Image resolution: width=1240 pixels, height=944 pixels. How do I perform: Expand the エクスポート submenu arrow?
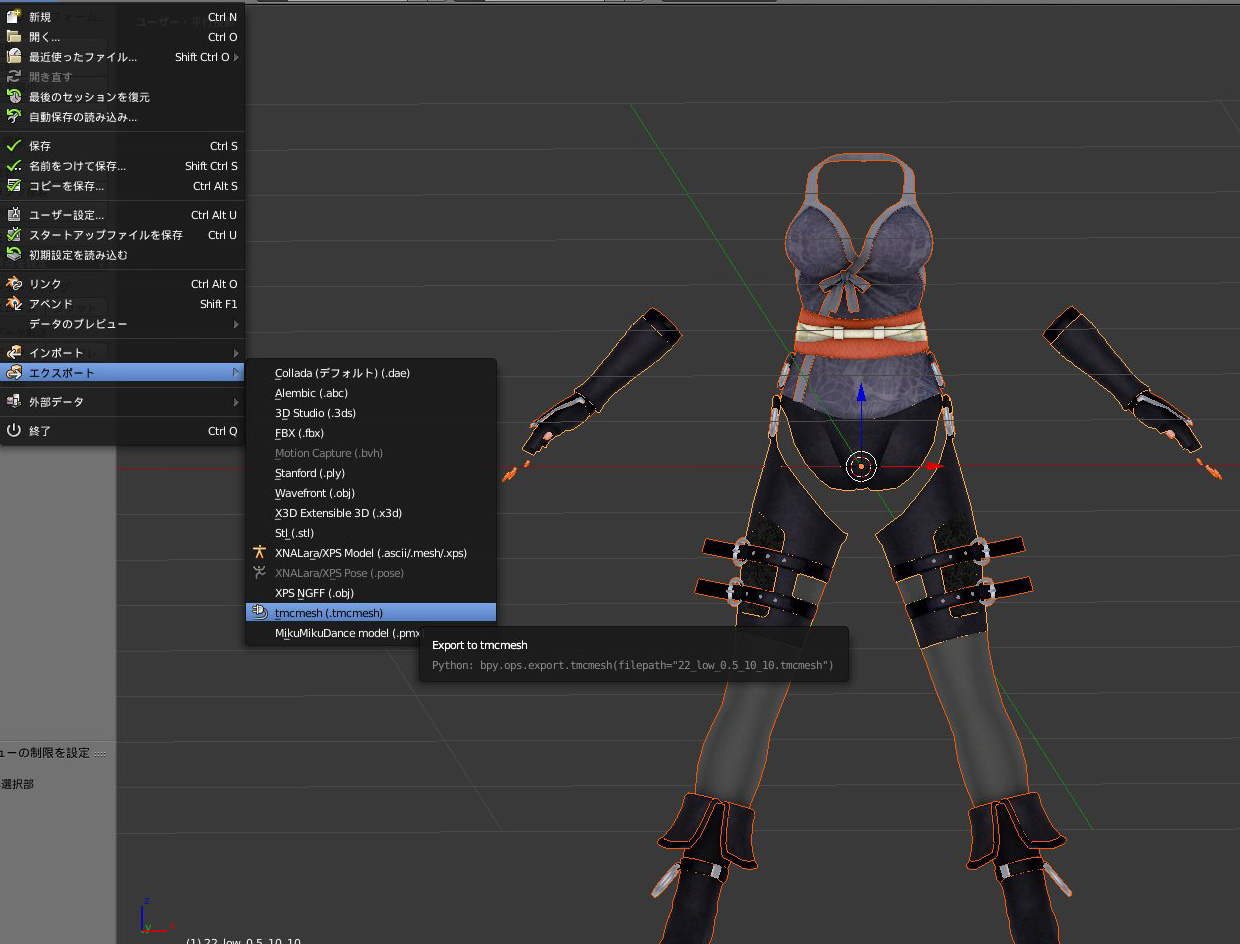coord(237,373)
